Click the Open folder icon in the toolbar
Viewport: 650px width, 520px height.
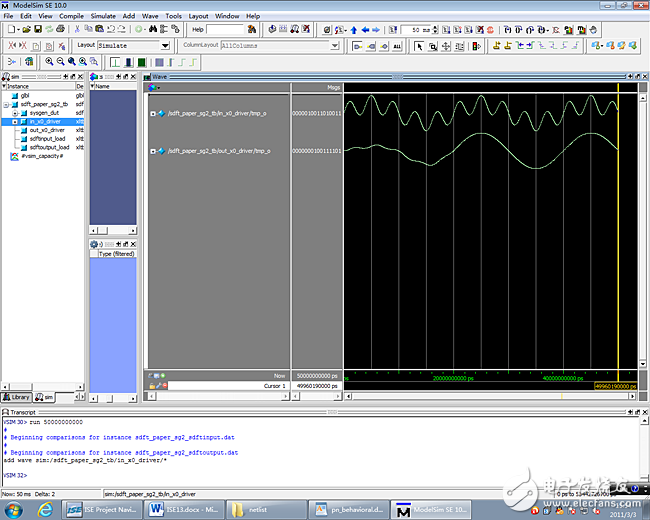(x=27, y=30)
